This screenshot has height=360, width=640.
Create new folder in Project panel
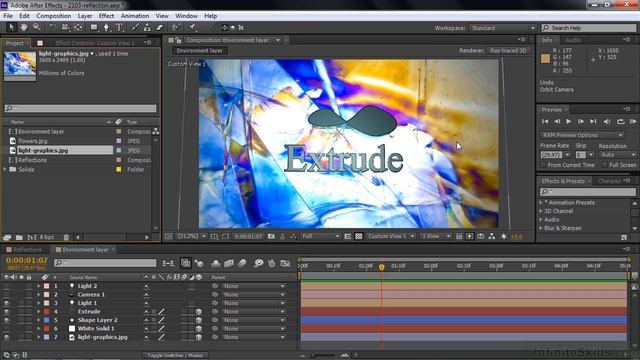pos(19,237)
